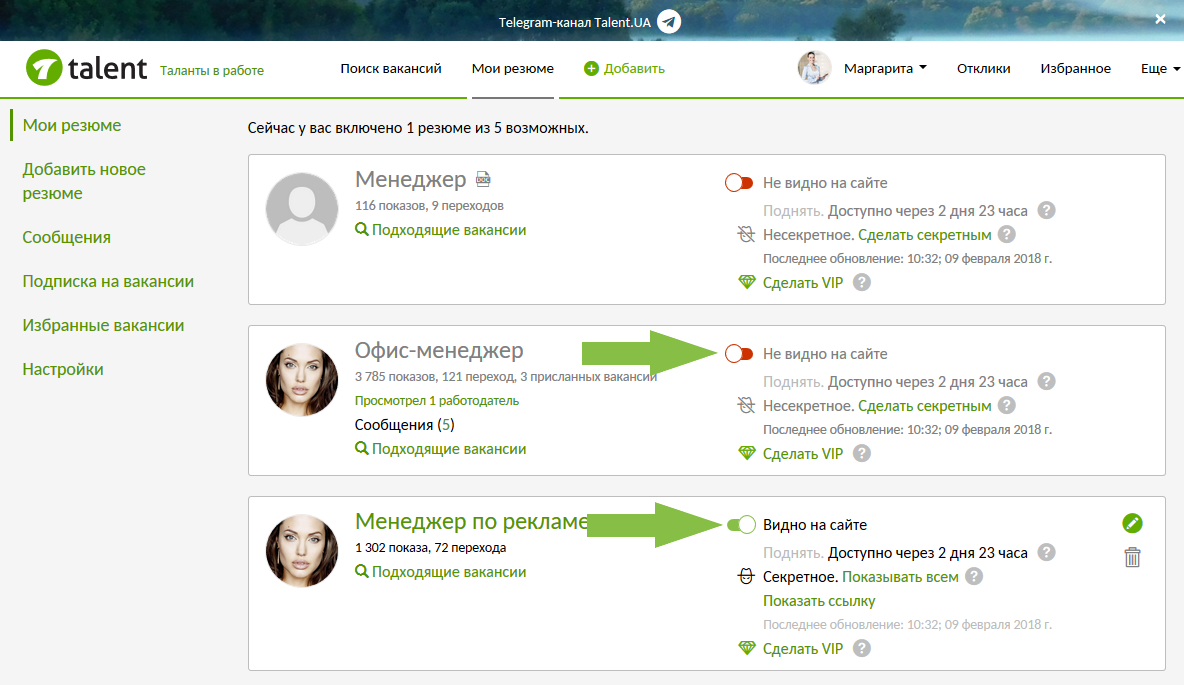Open the Telegram channel icon in banner
Screen dimensions: 1184x685
point(669,22)
